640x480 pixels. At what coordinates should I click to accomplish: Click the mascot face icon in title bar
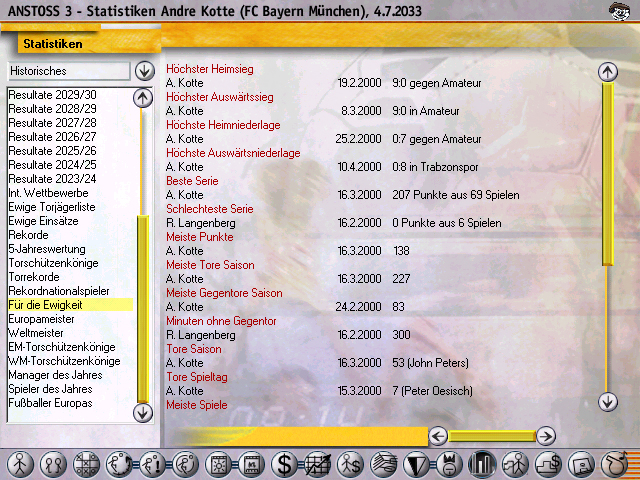coord(620,11)
